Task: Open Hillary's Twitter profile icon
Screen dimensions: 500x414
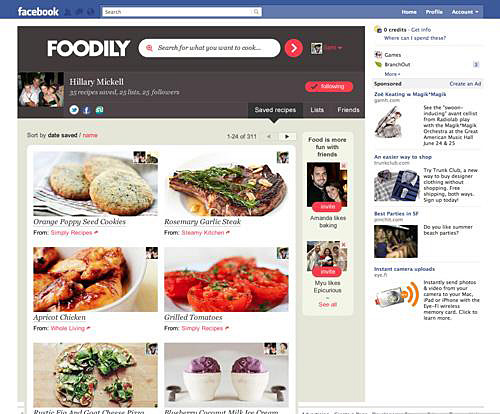Action: click(74, 110)
